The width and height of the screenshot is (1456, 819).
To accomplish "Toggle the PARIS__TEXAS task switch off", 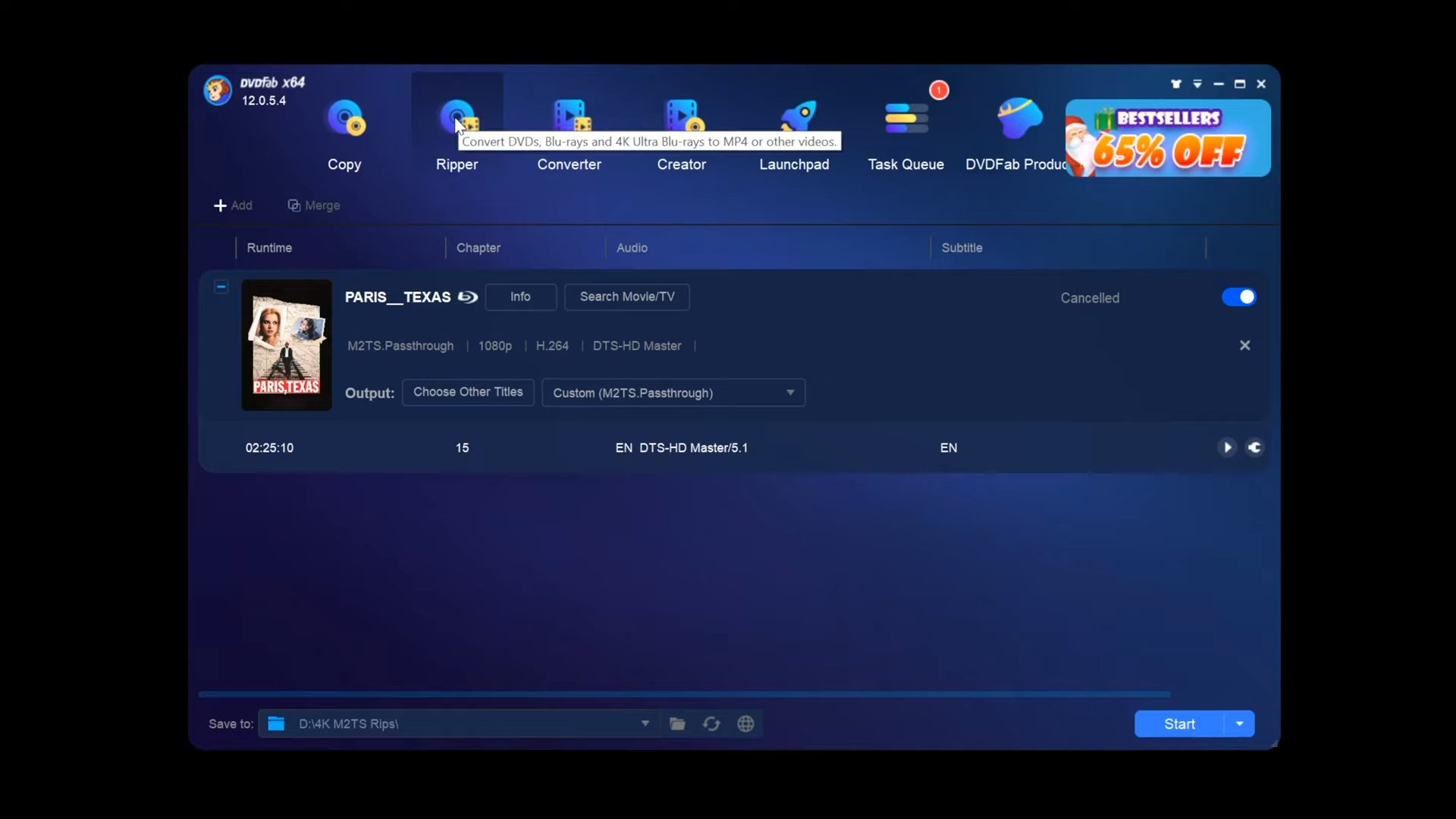I will click(x=1239, y=297).
